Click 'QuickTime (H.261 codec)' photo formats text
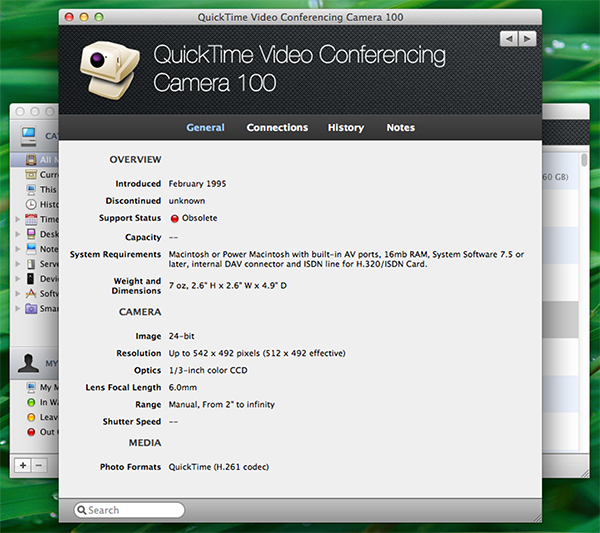 tap(219, 467)
